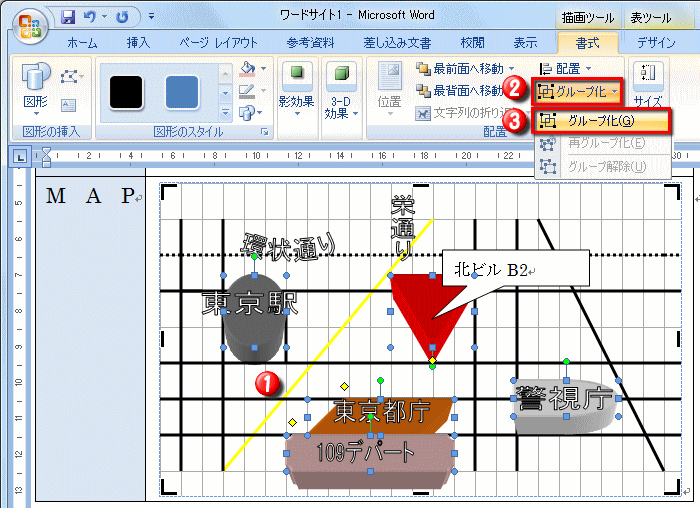Save the document from the quick access toolbar
The height and width of the screenshot is (508, 700).
(68, 17)
